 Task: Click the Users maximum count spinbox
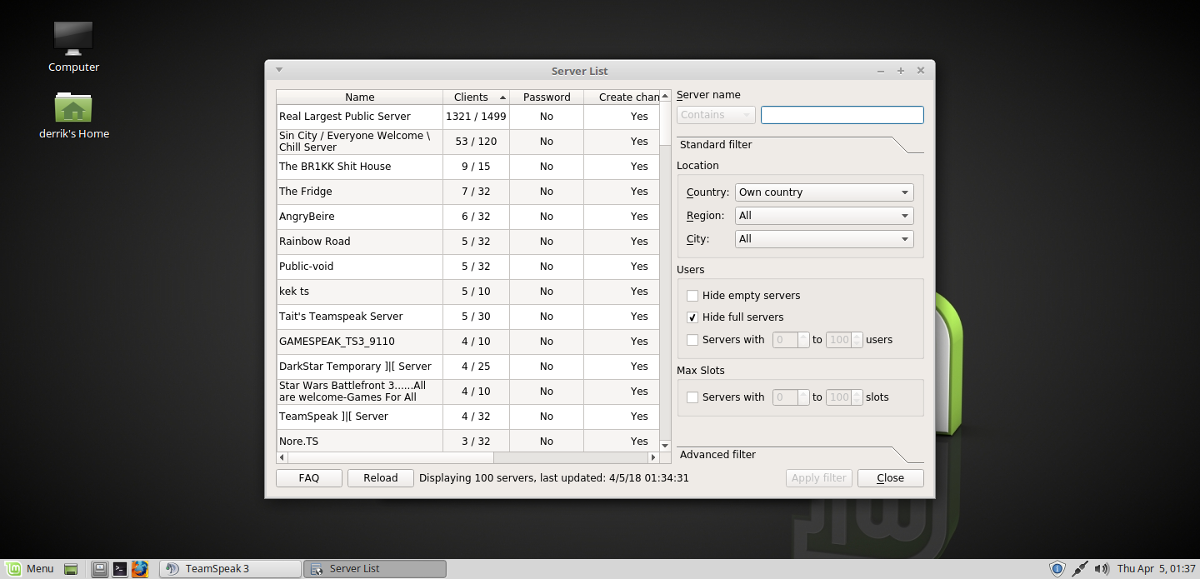coord(844,340)
